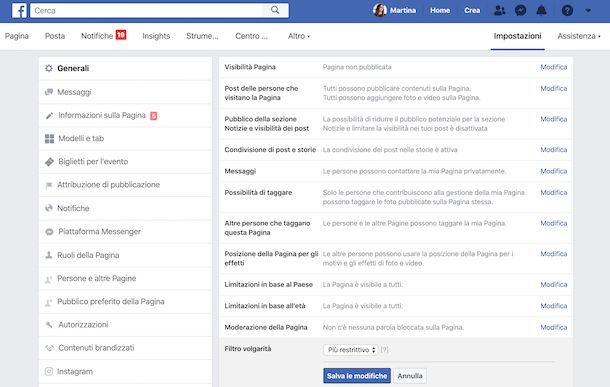Click the Contenuti brandizzati handshake icon
This screenshot has width=610, height=387.
click(49, 348)
